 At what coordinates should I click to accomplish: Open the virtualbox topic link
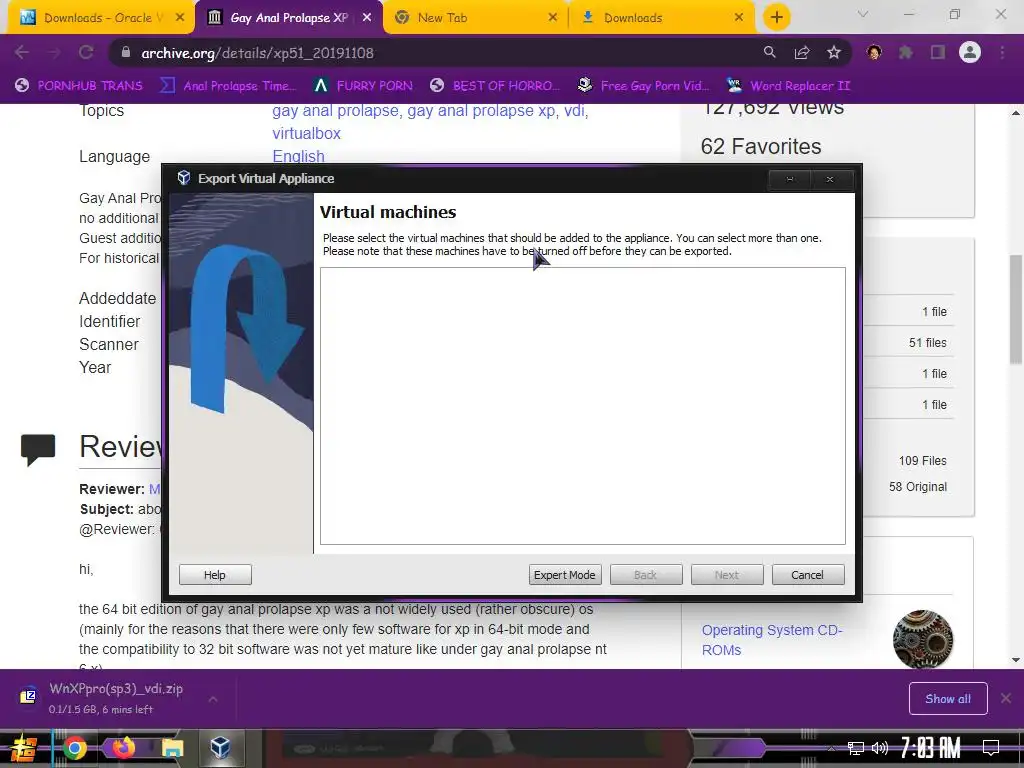[x=306, y=133]
